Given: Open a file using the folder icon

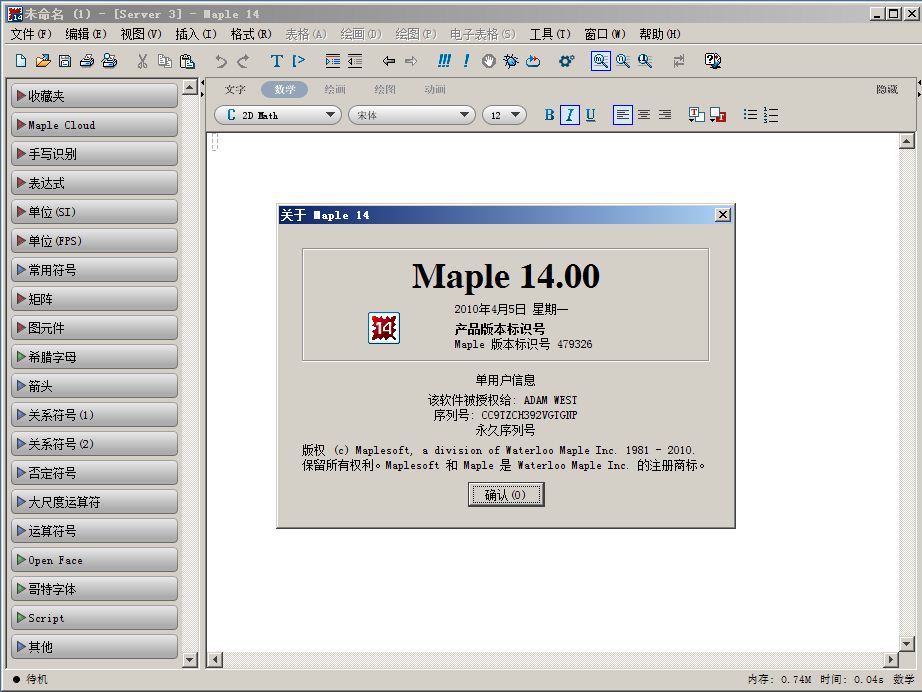Looking at the screenshot, I should click(42, 61).
